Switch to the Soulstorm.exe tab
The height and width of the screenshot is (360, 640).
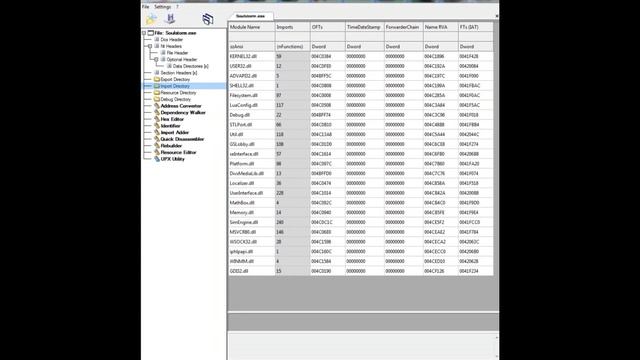pyautogui.click(x=250, y=16)
